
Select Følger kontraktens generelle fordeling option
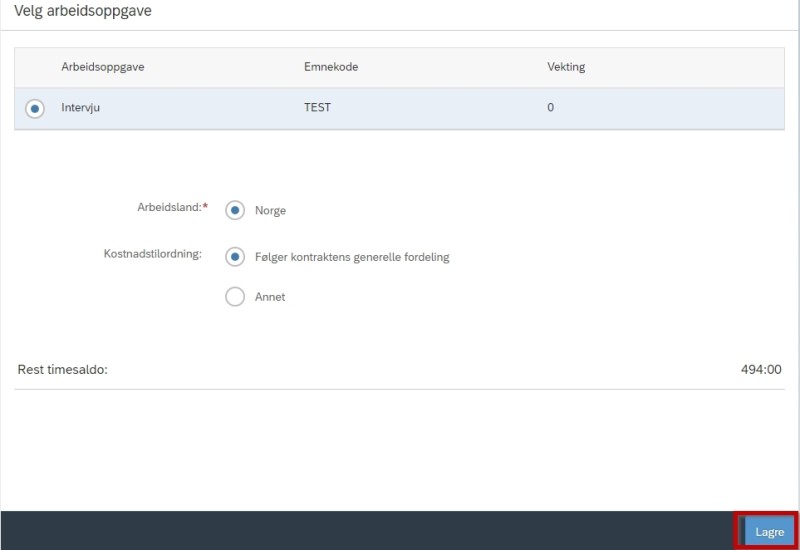pos(235,257)
